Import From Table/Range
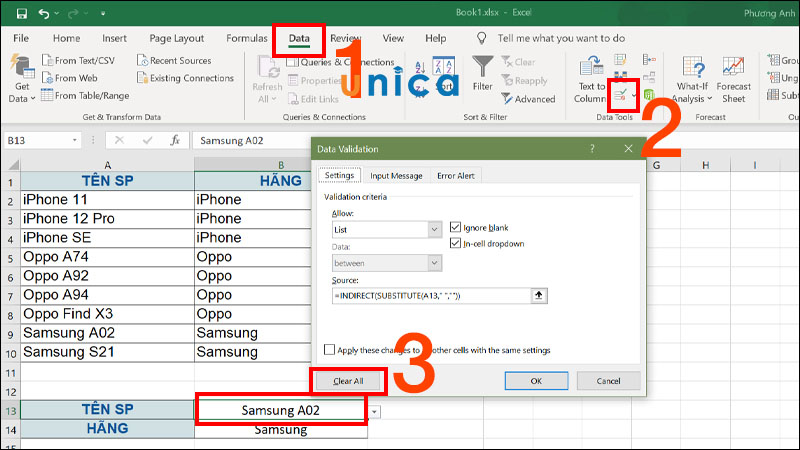This screenshot has height=450, width=800. point(85,95)
